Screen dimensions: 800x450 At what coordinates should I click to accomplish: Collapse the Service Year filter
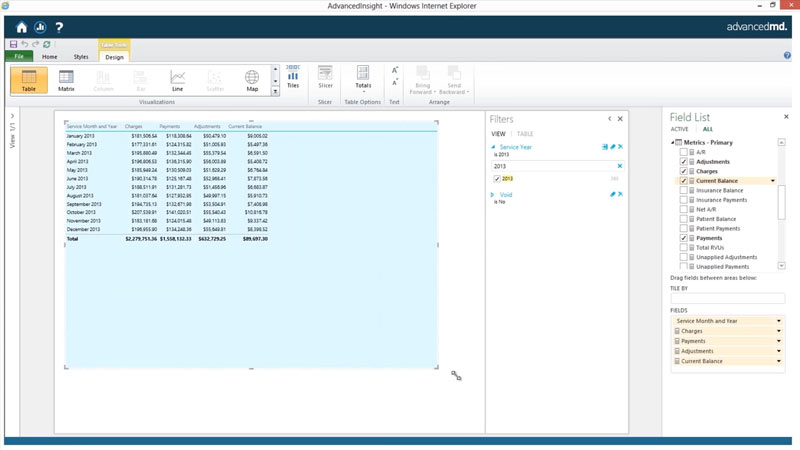click(x=493, y=147)
